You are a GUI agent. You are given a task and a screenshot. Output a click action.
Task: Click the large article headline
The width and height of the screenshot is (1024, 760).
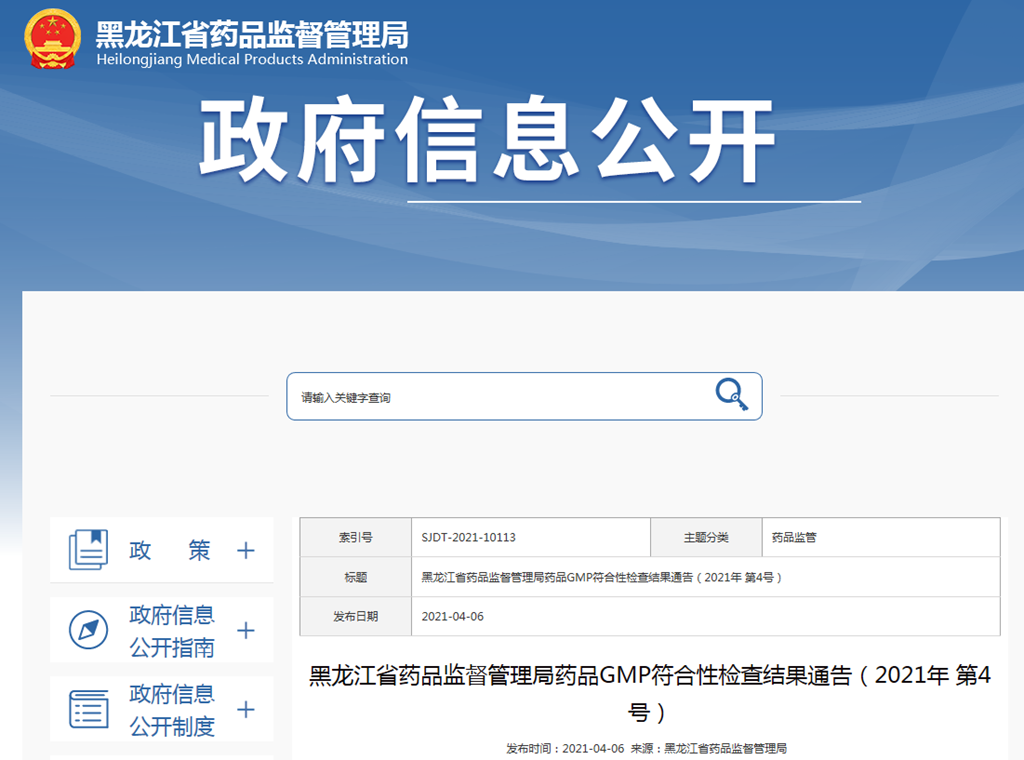[649, 693]
